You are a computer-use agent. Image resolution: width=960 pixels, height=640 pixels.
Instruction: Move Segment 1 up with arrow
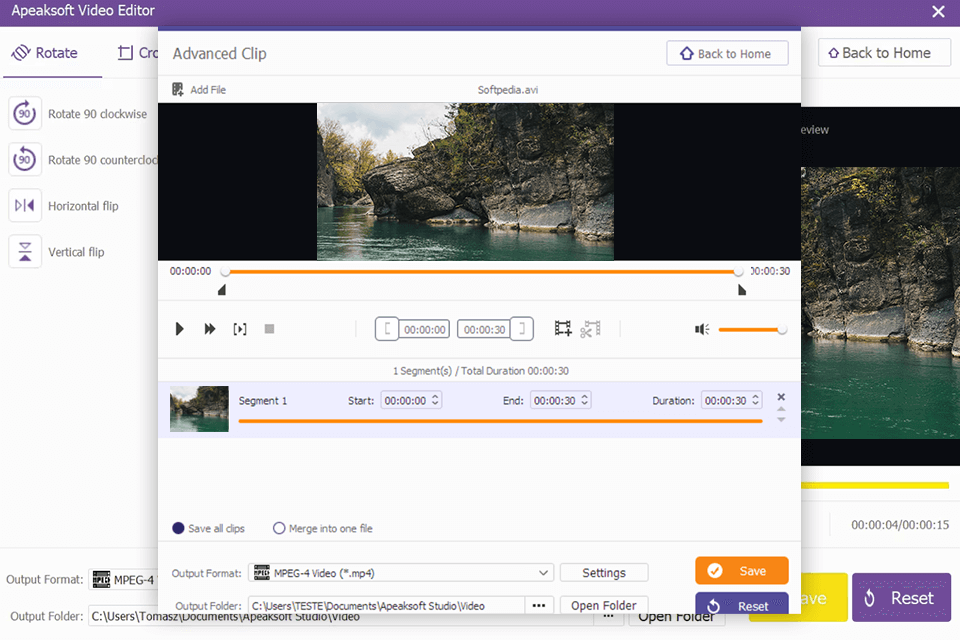pyautogui.click(x=781, y=408)
